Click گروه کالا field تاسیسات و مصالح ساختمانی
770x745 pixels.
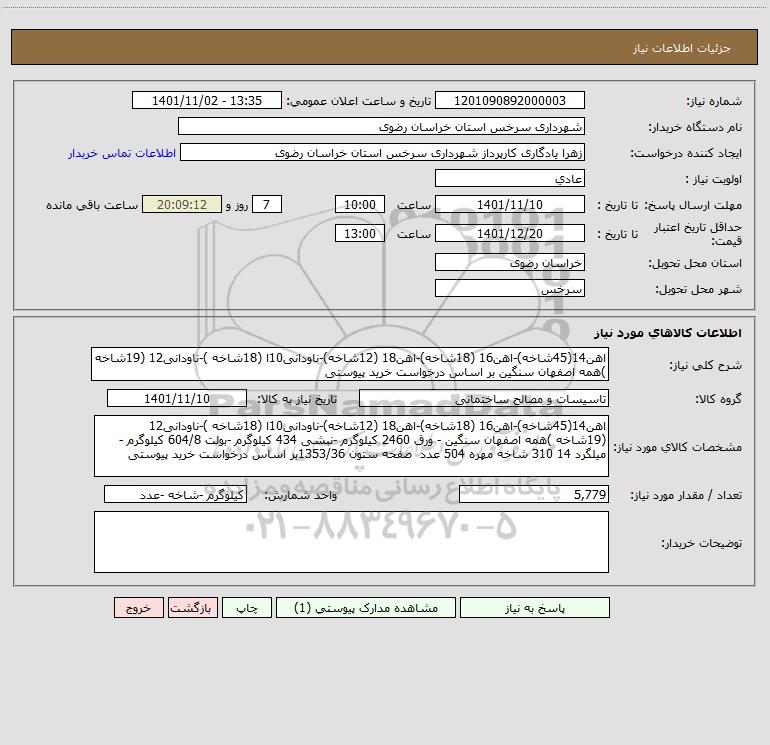pos(484,398)
